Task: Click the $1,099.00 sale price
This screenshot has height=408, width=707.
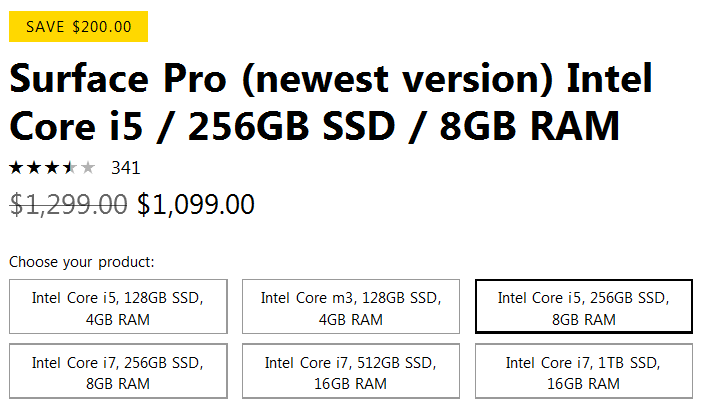Action: 196,205
